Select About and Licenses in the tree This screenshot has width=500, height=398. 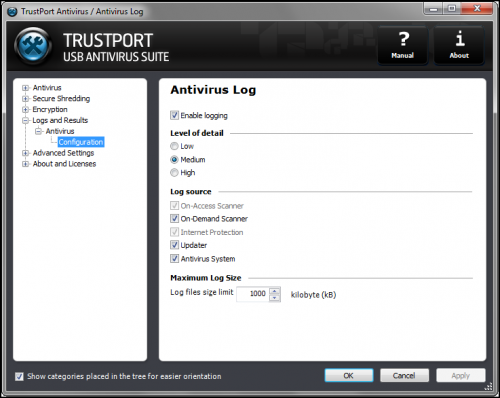click(x=64, y=164)
